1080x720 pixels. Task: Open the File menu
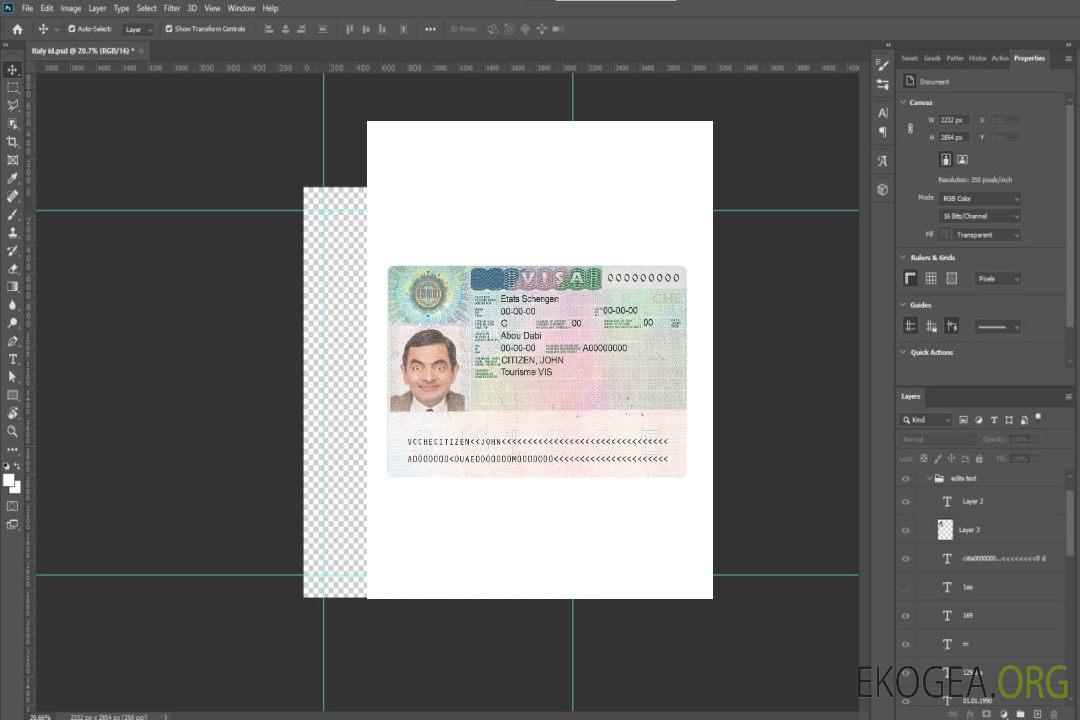click(28, 8)
